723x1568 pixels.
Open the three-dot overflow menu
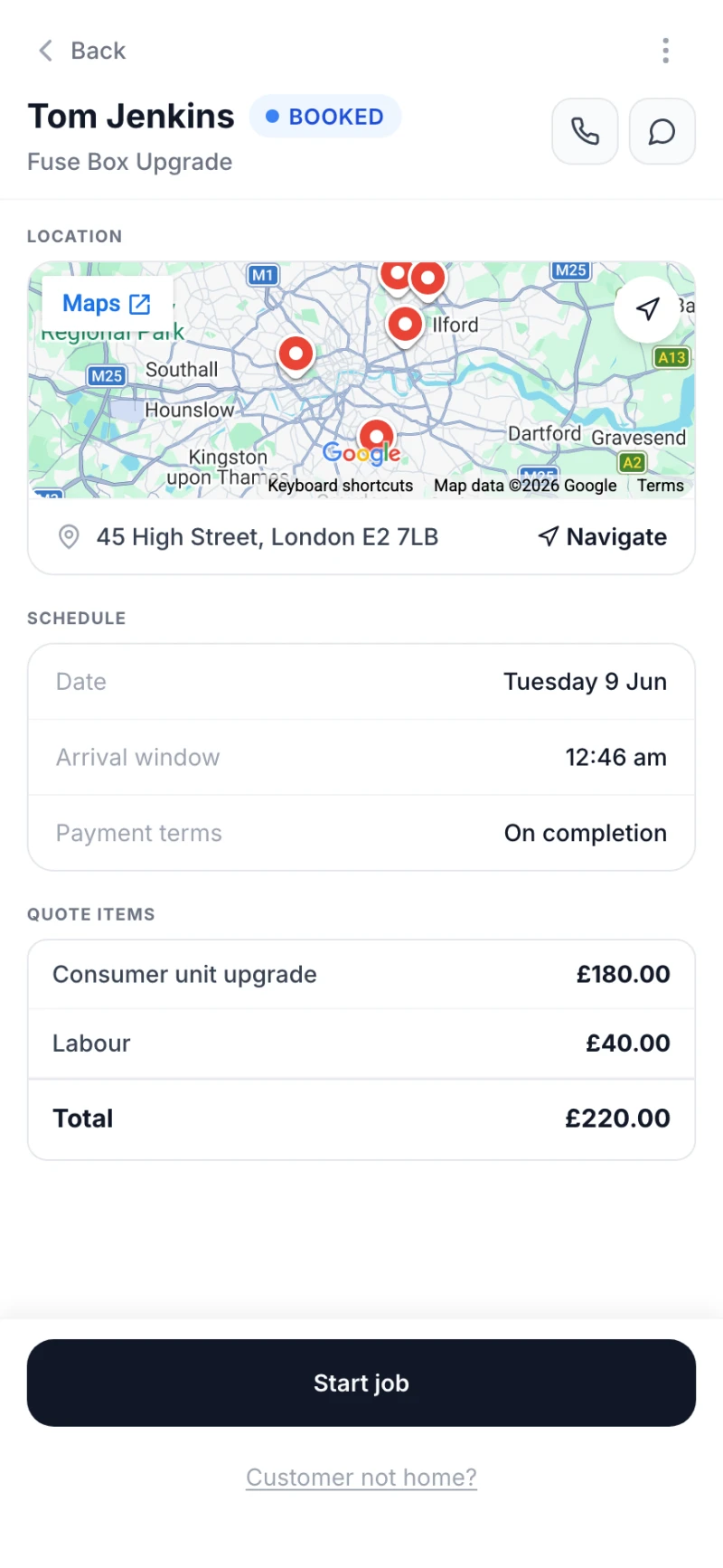pyautogui.click(x=666, y=51)
